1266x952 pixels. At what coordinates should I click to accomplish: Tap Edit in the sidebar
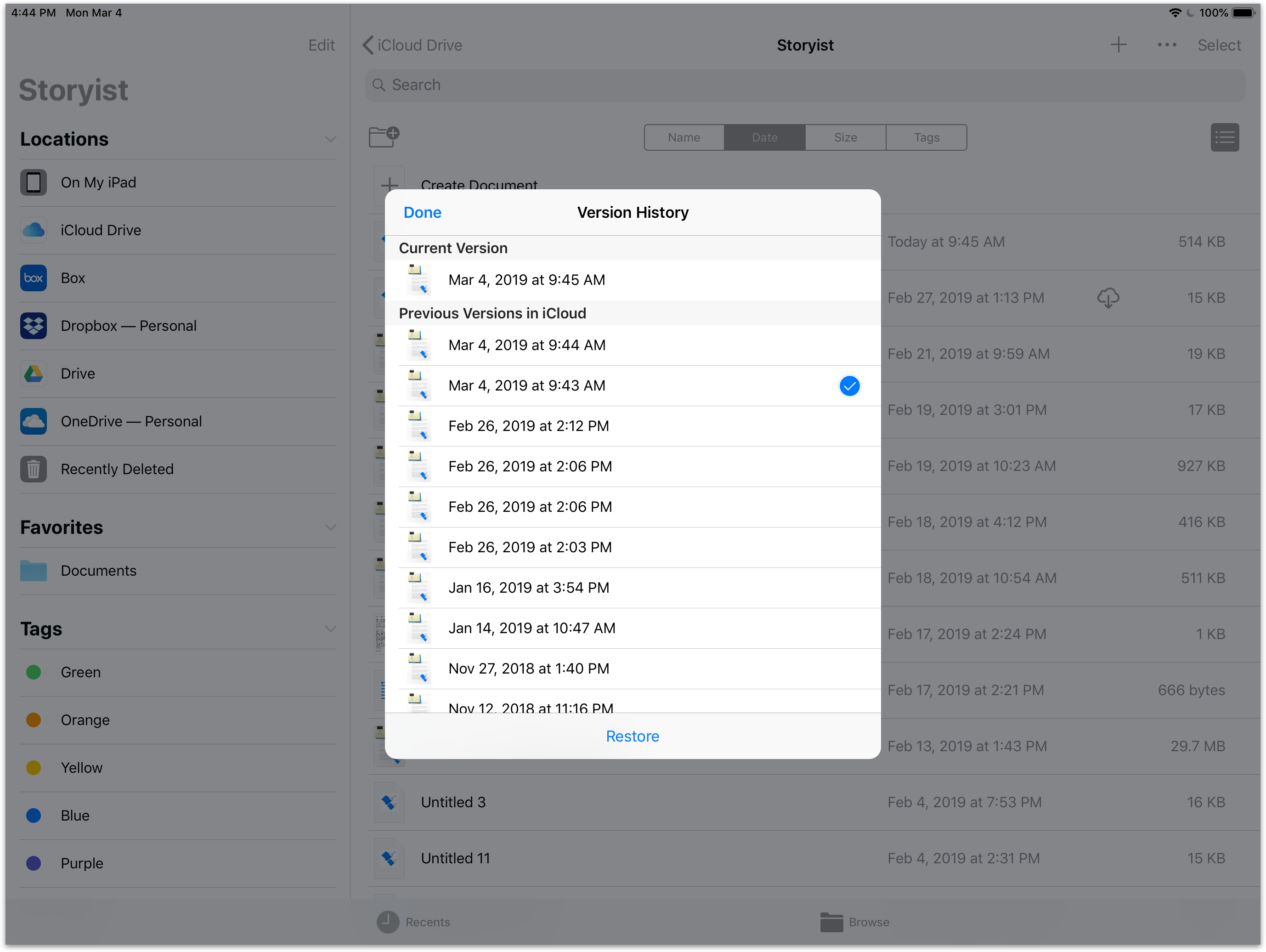click(x=321, y=45)
